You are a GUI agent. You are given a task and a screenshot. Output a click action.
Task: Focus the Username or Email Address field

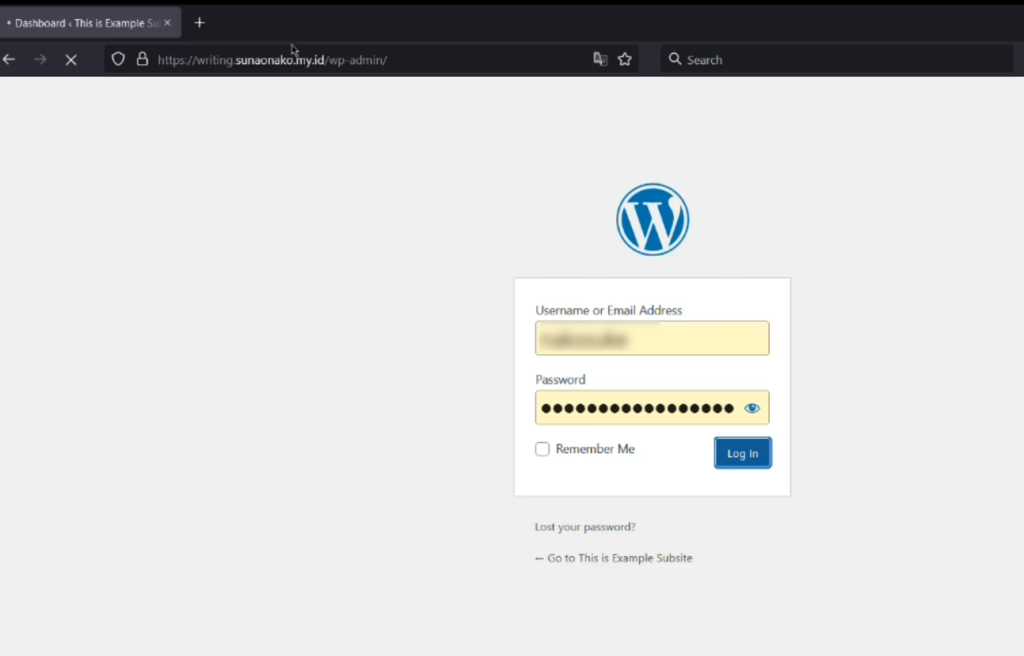click(x=651, y=338)
